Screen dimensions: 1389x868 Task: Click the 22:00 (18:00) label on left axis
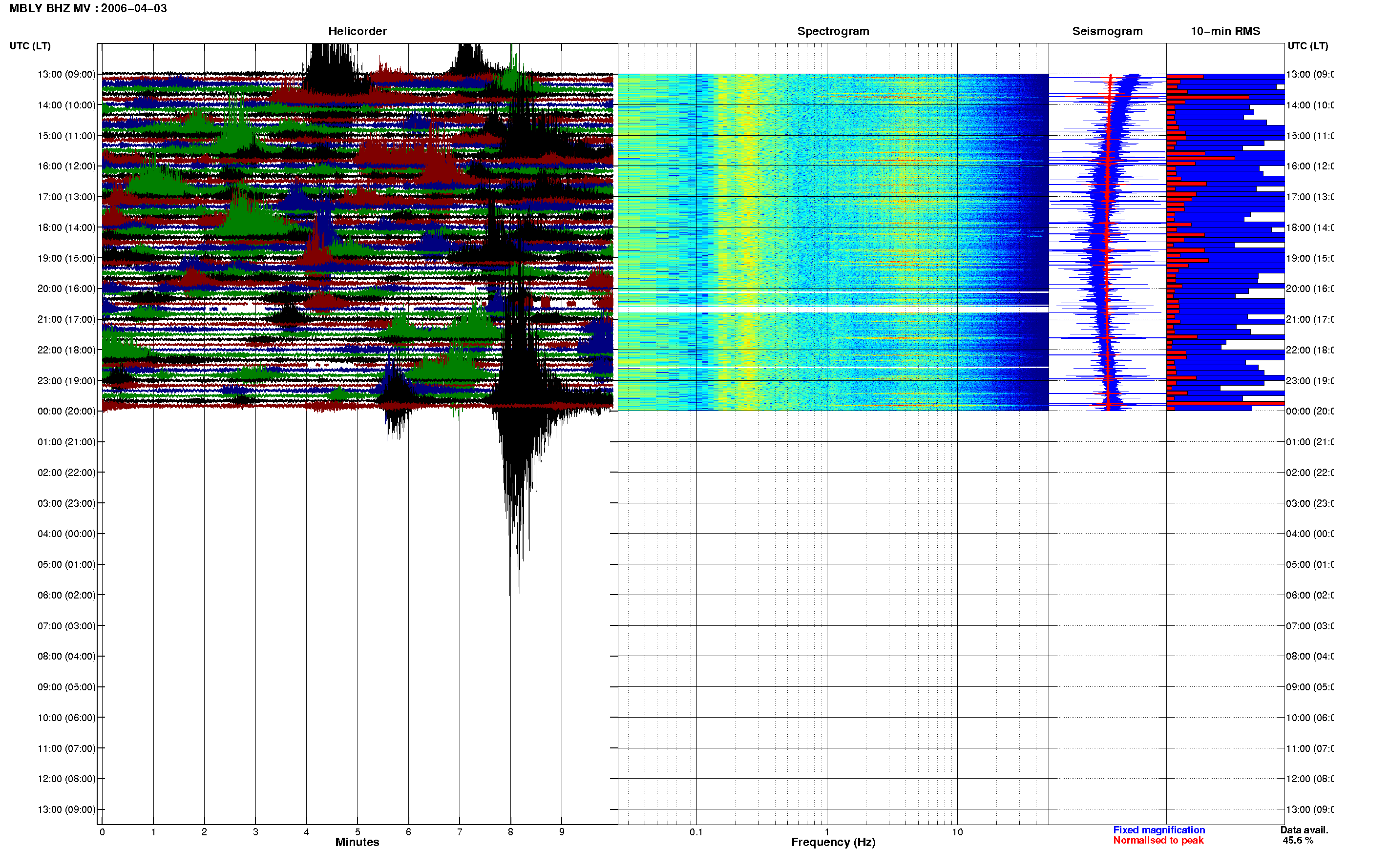pos(66,350)
